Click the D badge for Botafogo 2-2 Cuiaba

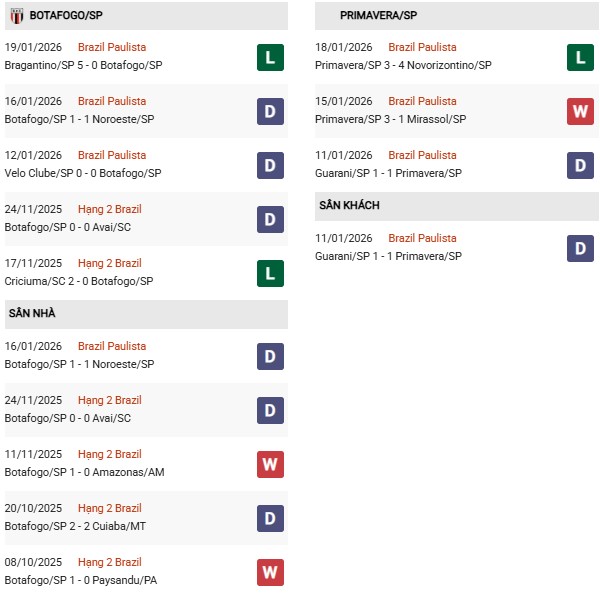click(x=270, y=518)
